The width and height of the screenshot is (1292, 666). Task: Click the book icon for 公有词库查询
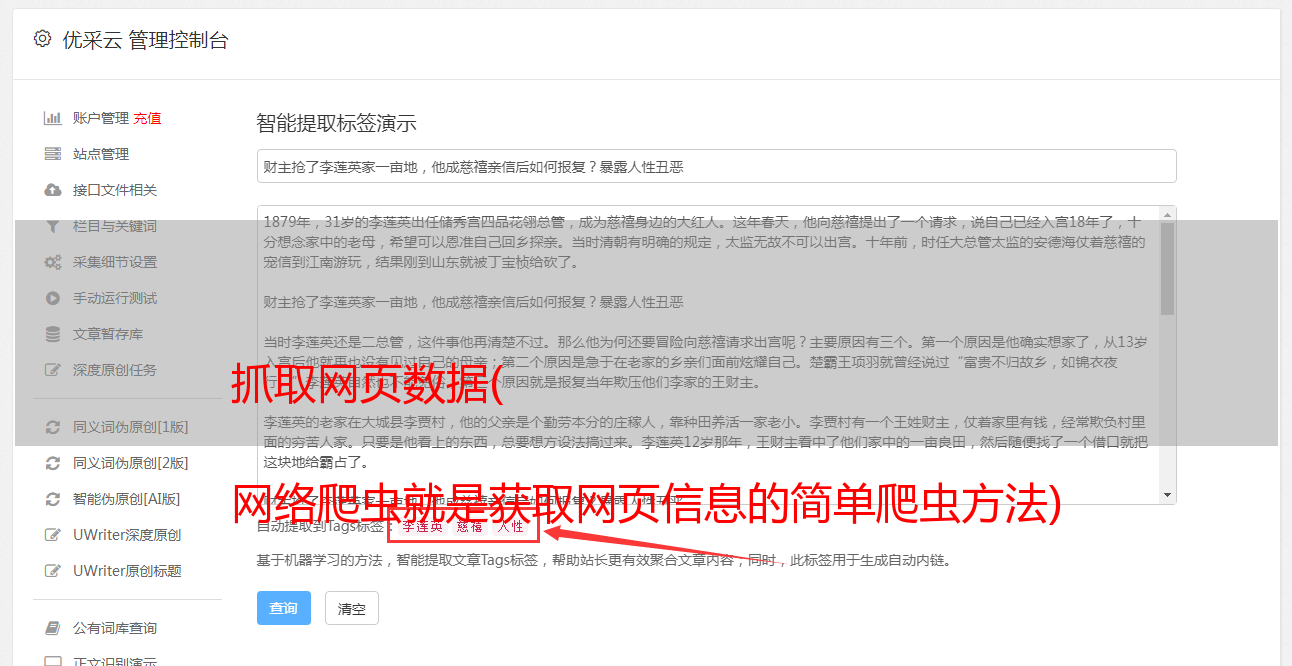click(53, 628)
